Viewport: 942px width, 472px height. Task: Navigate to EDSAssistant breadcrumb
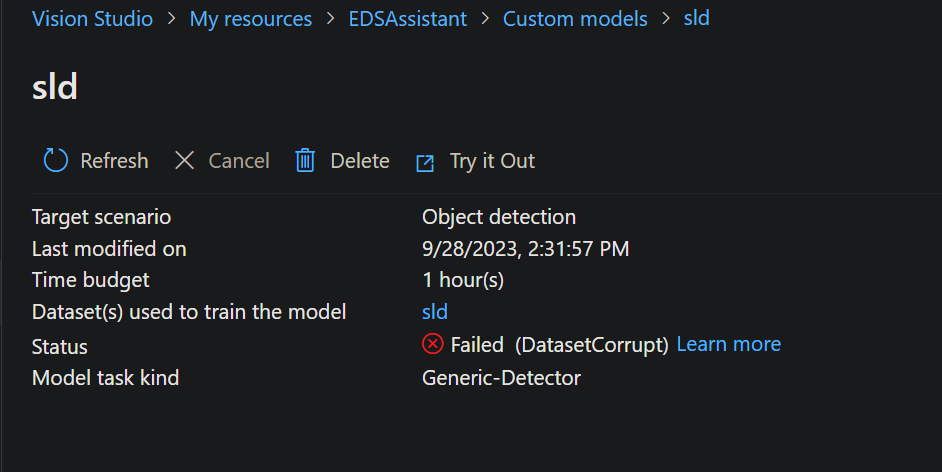coord(407,19)
